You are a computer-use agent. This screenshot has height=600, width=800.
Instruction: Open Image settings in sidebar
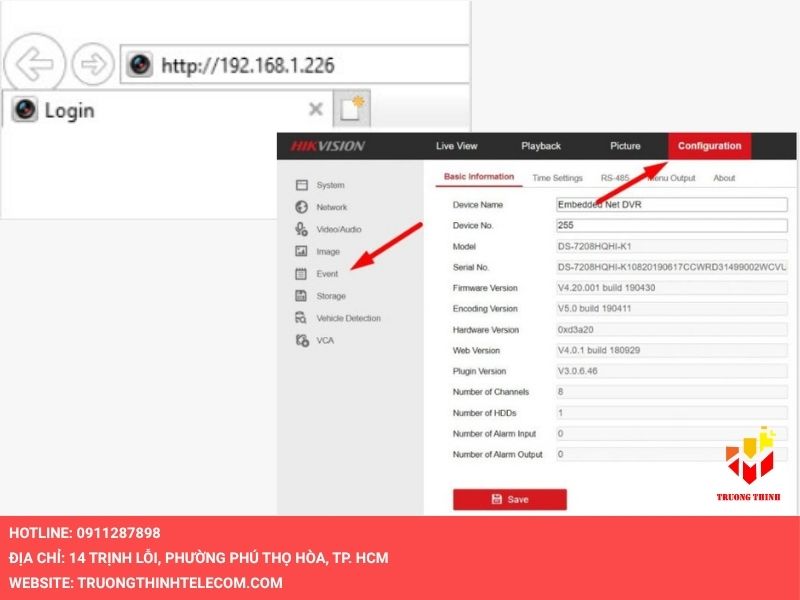328,252
